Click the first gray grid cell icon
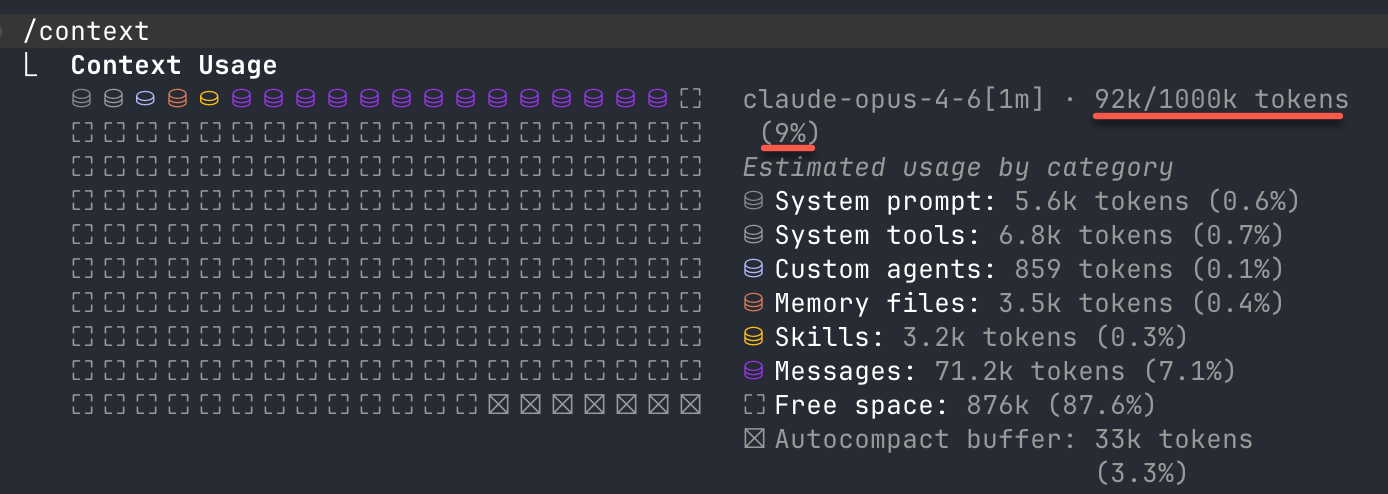 tap(82, 99)
